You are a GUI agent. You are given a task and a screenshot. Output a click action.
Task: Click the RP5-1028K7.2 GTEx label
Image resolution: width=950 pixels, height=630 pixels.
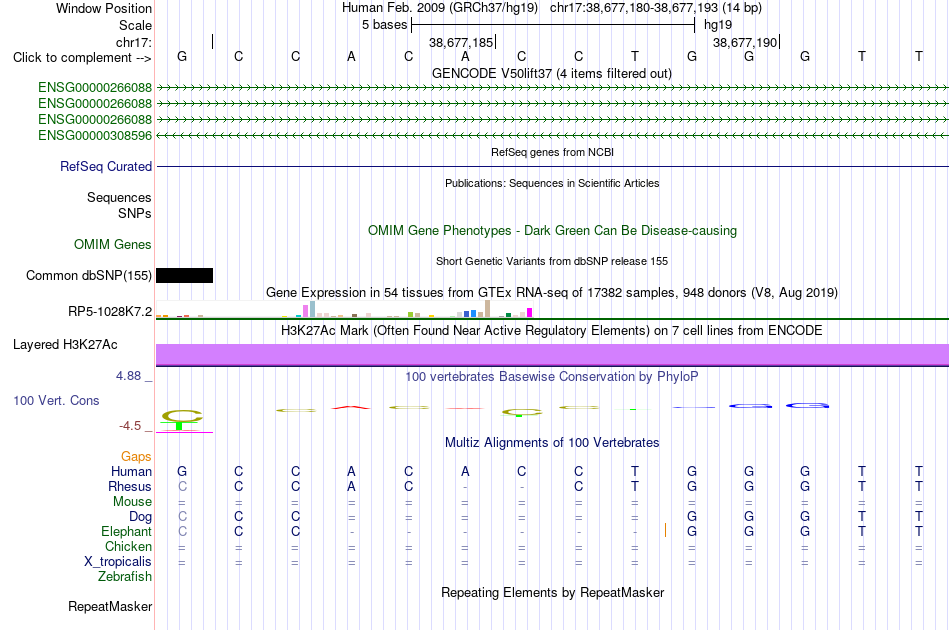pyautogui.click(x=110, y=311)
